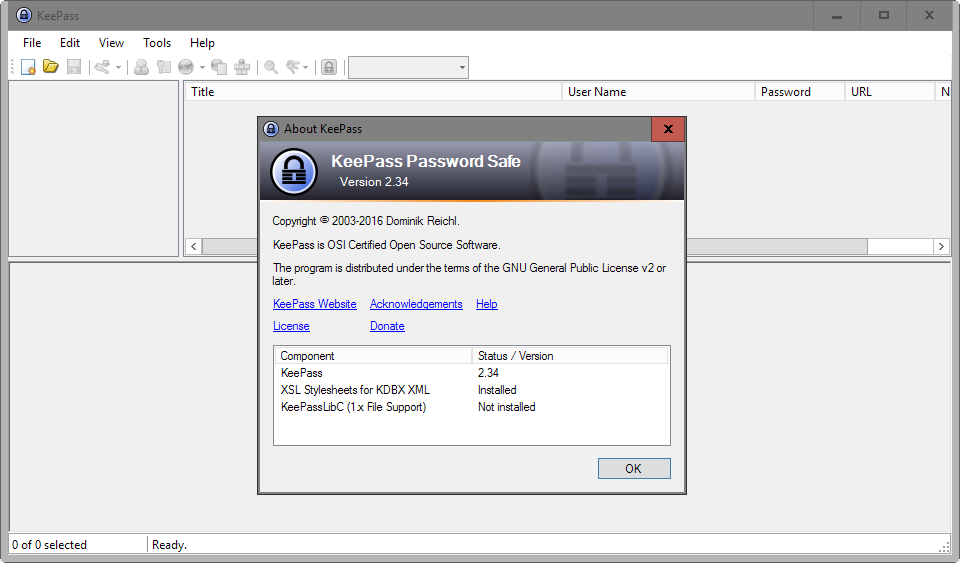The width and height of the screenshot is (960, 563).
Task: Click the 'Version 2.34' header text
Action: 374,182
